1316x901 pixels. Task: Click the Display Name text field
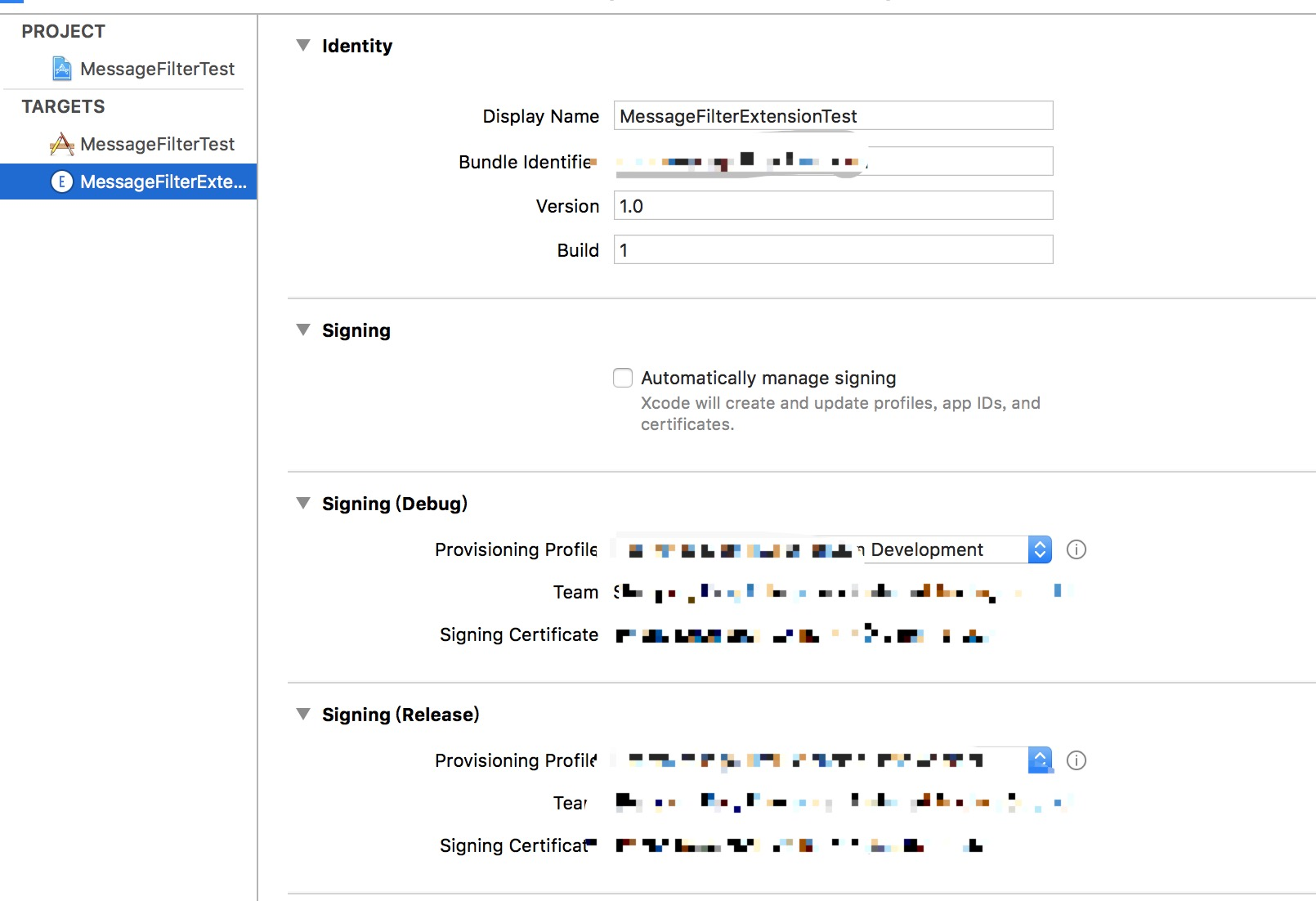pos(833,115)
